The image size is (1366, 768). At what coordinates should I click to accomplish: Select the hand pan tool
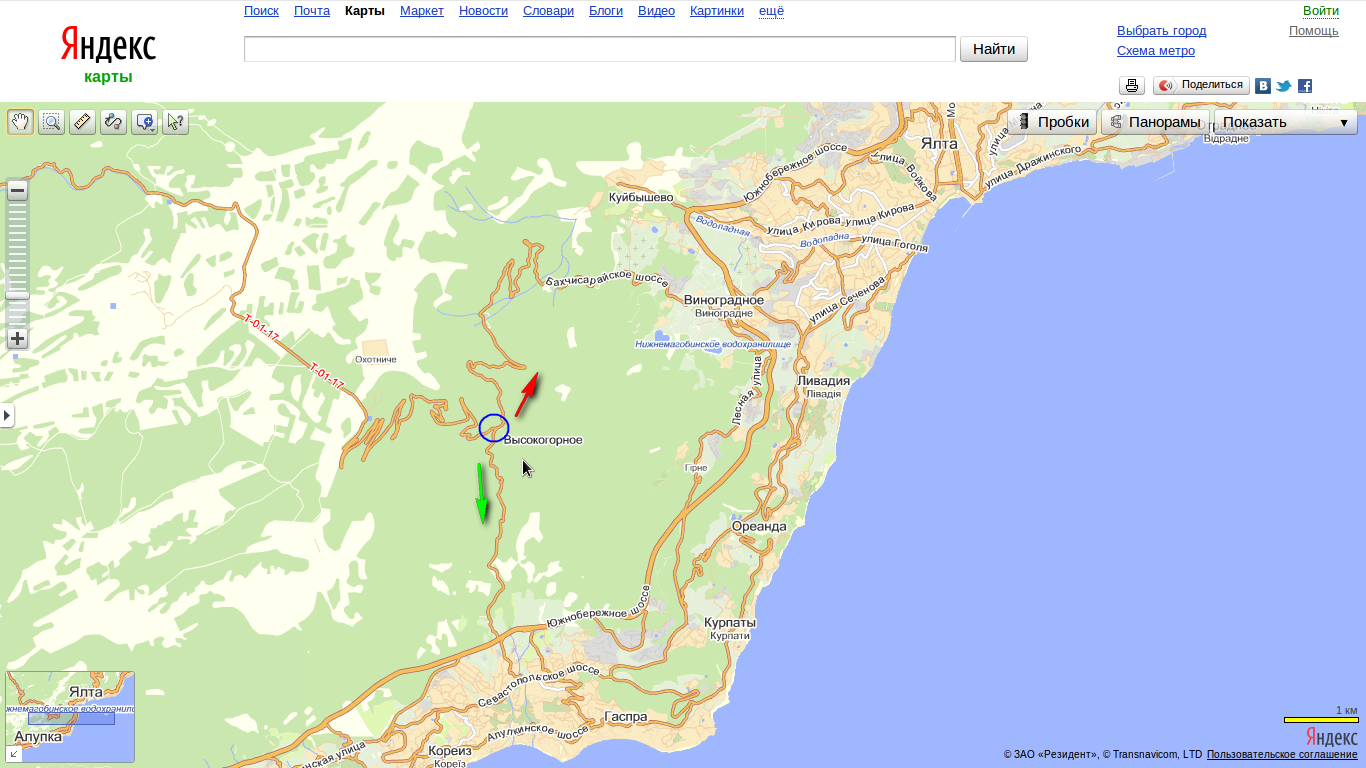coord(20,122)
